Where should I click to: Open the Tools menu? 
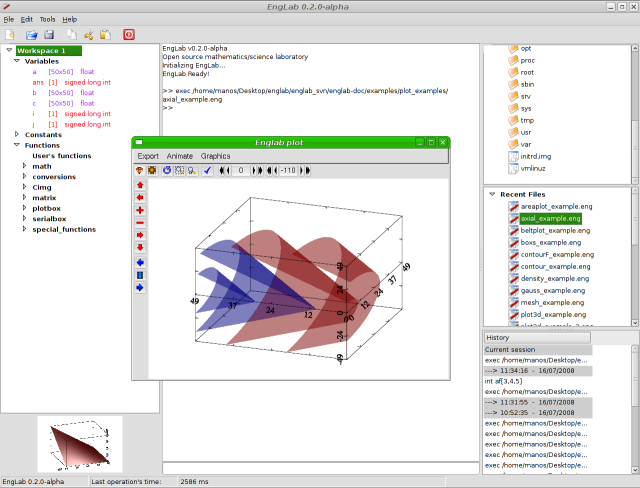coord(47,19)
